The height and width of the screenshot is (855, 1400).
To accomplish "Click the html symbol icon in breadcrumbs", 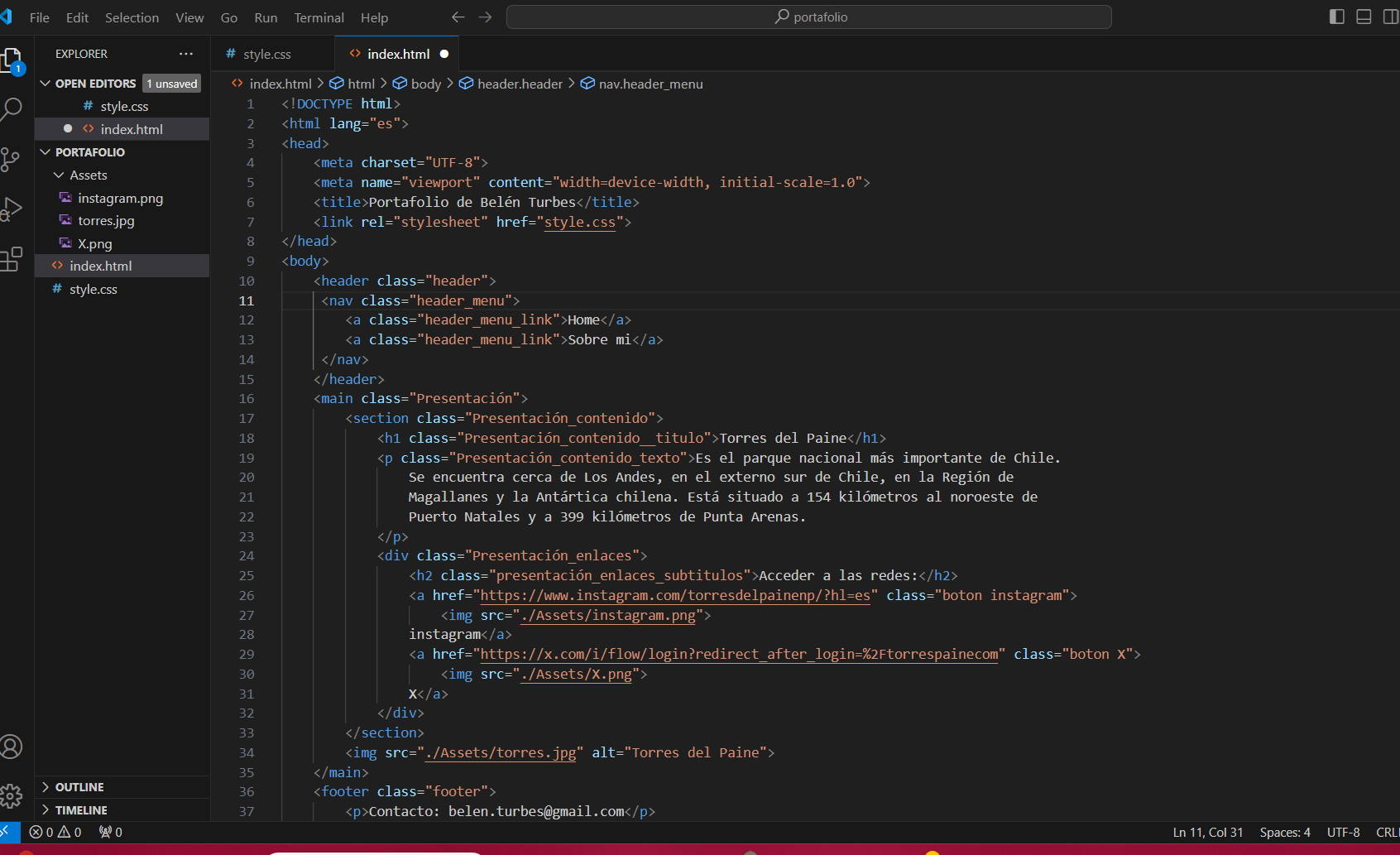I will tap(337, 84).
